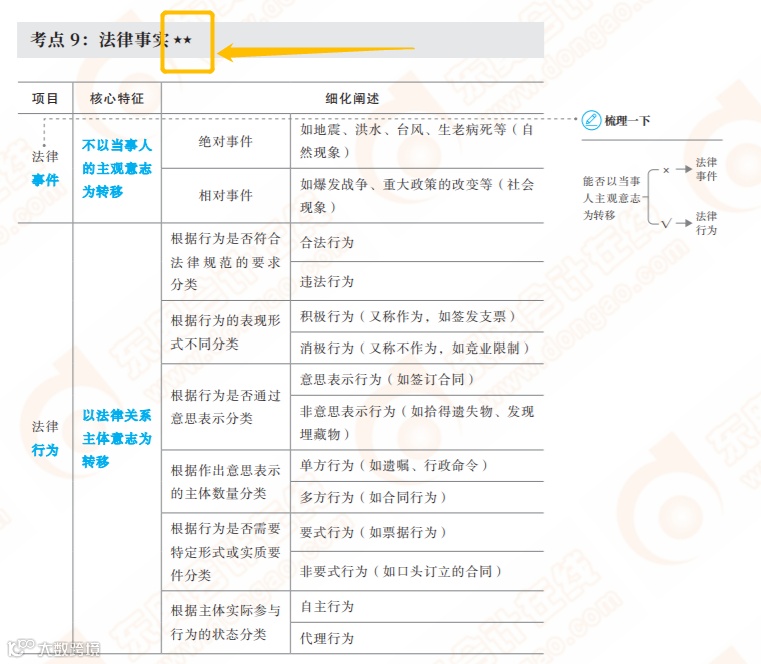Select 非意思表示行为（如拾得遗失物、发现埋藏物）

point(417,423)
